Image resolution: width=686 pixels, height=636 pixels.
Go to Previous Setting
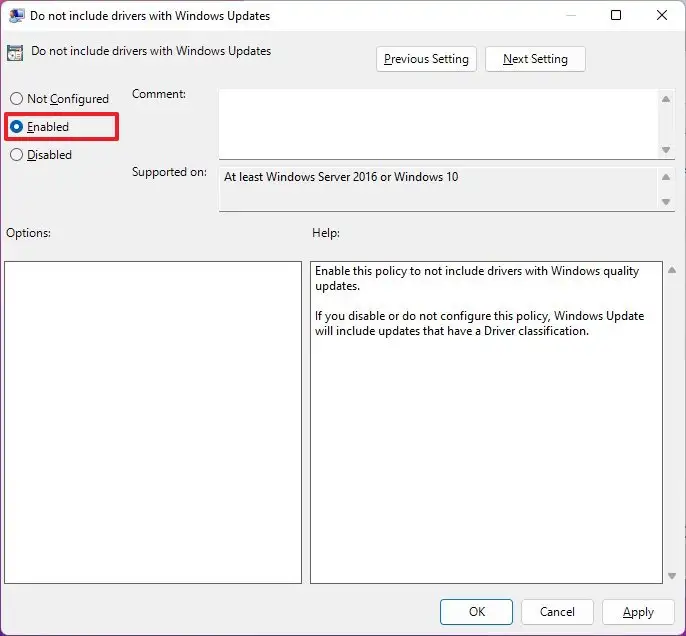click(426, 59)
